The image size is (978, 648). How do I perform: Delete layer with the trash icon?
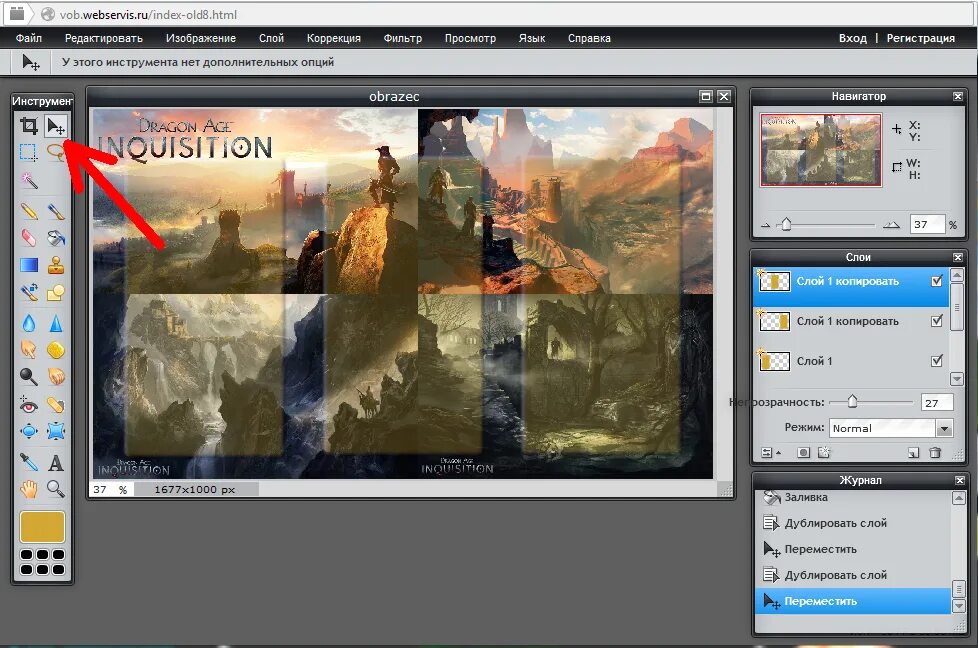[x=935, y=453]
